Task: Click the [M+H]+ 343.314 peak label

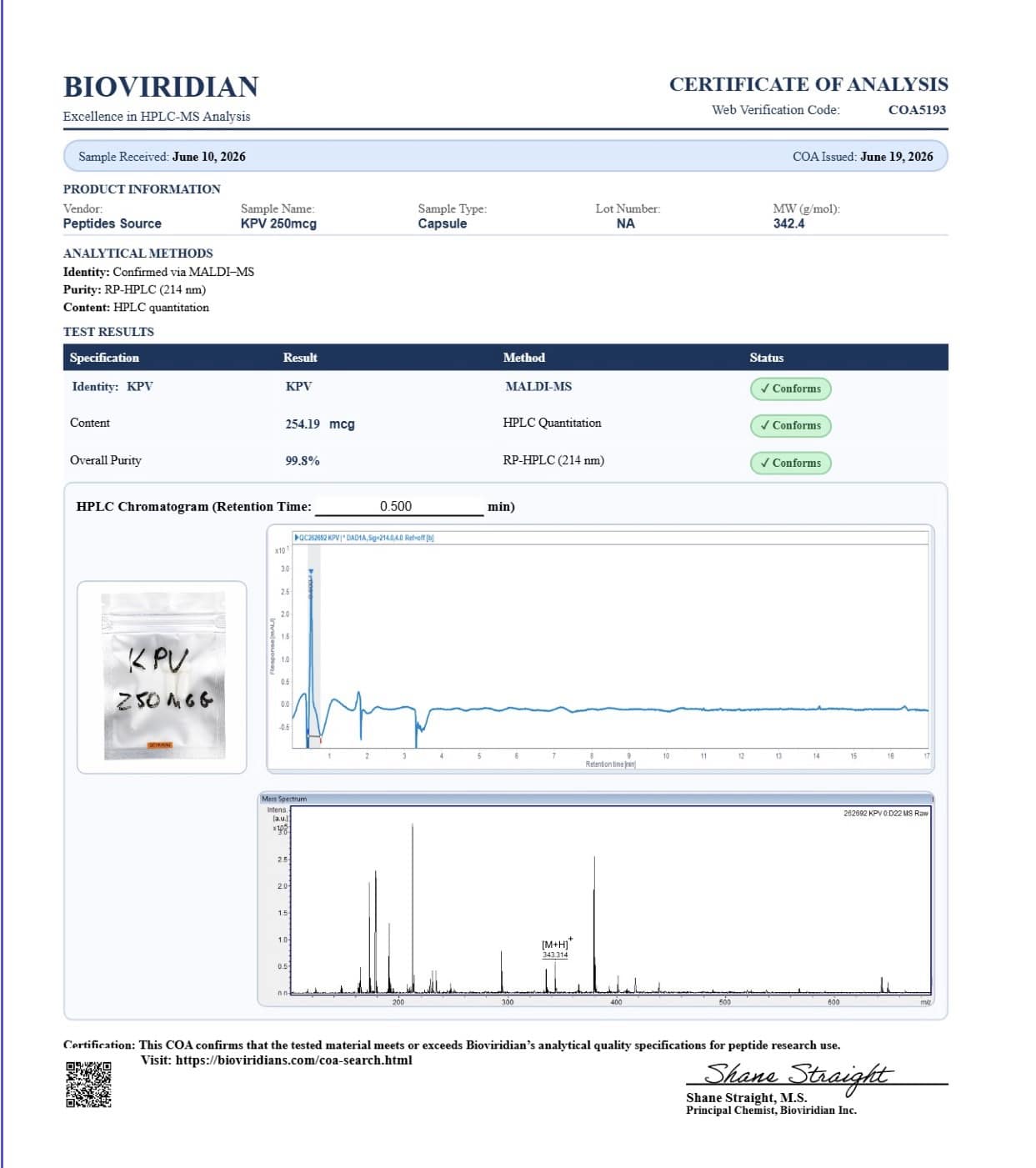Action: tap(556, 949)
